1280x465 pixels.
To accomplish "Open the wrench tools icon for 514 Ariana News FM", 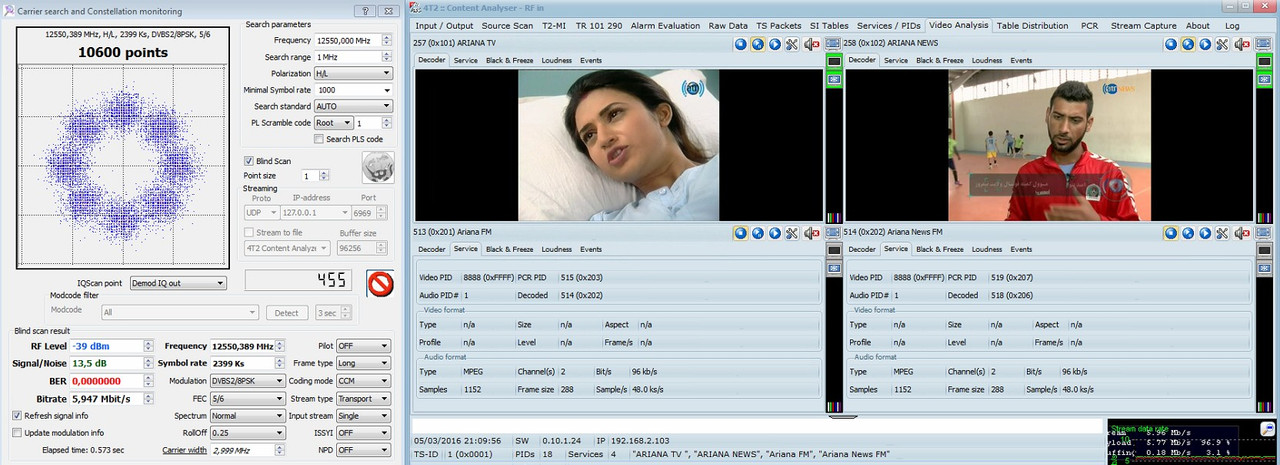I will [x=1222, y=233].
